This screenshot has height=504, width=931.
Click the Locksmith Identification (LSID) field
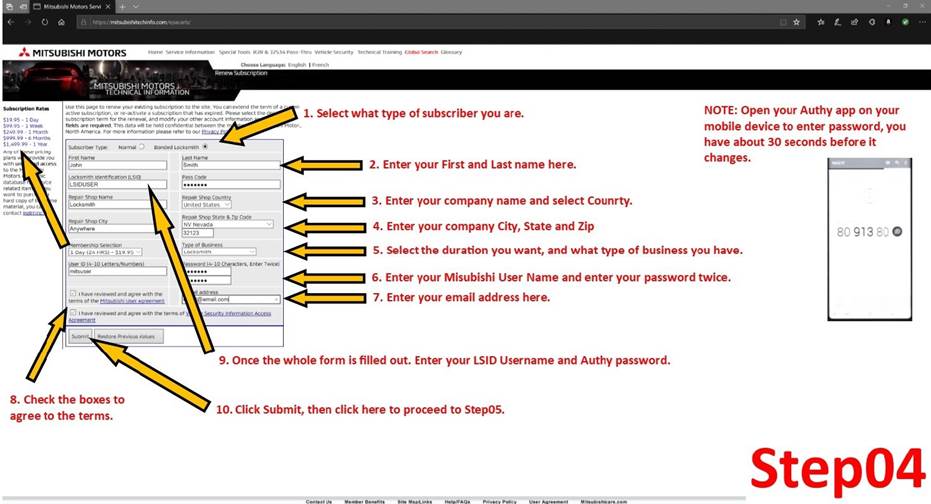tap(118, 185)
